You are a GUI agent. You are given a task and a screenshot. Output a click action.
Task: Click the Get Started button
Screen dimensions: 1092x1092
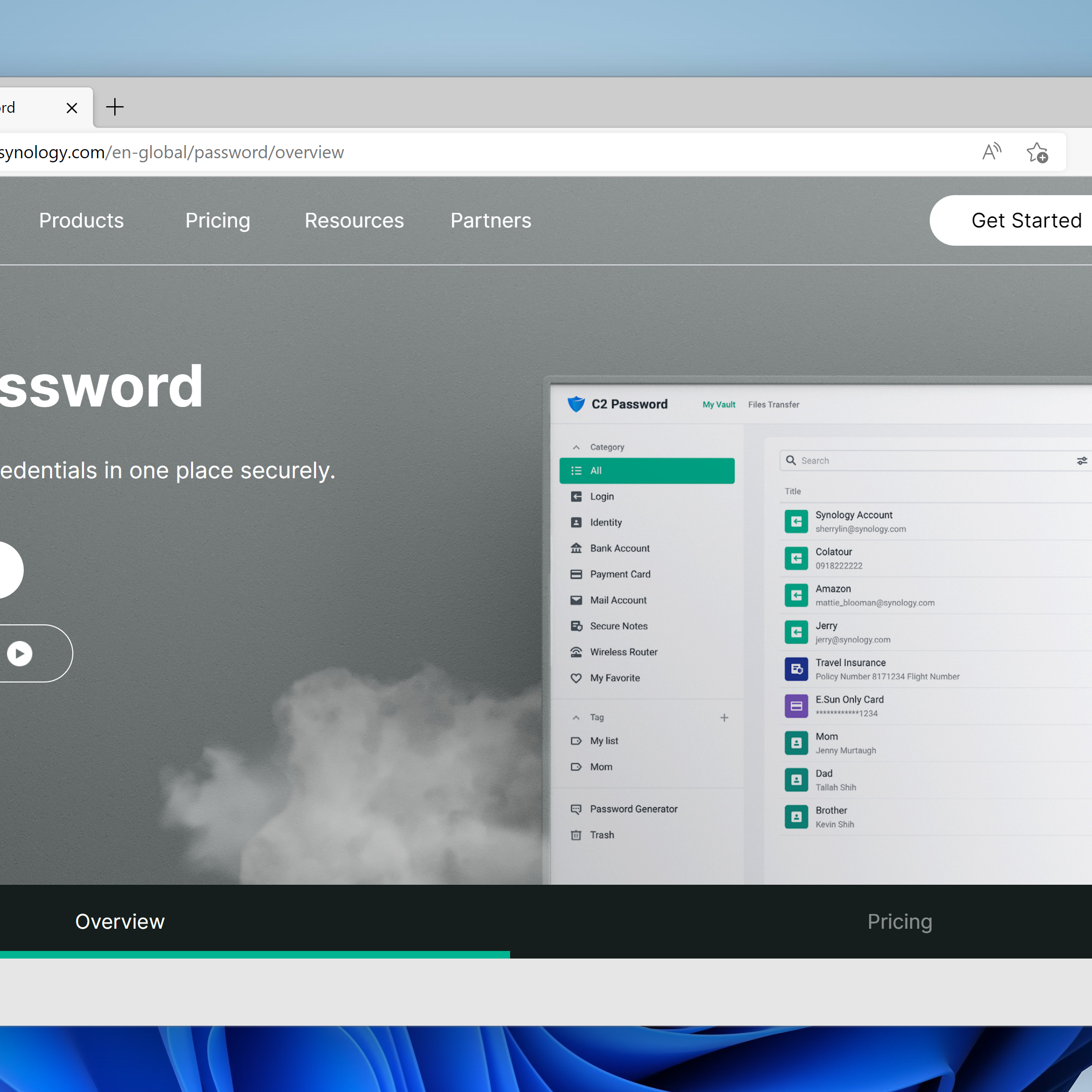pyautogui.click(x=1011, y=220)
